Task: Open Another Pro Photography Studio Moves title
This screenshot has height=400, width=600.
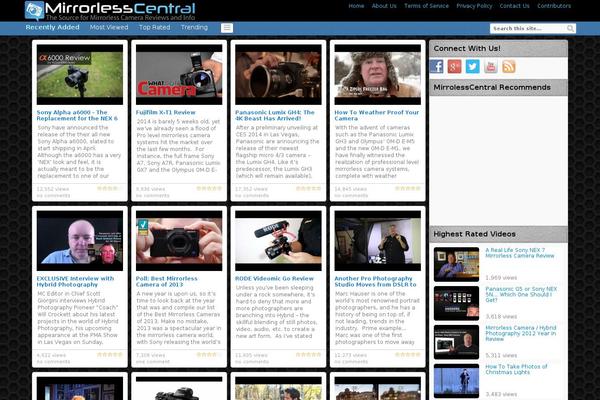Action: 375,281
